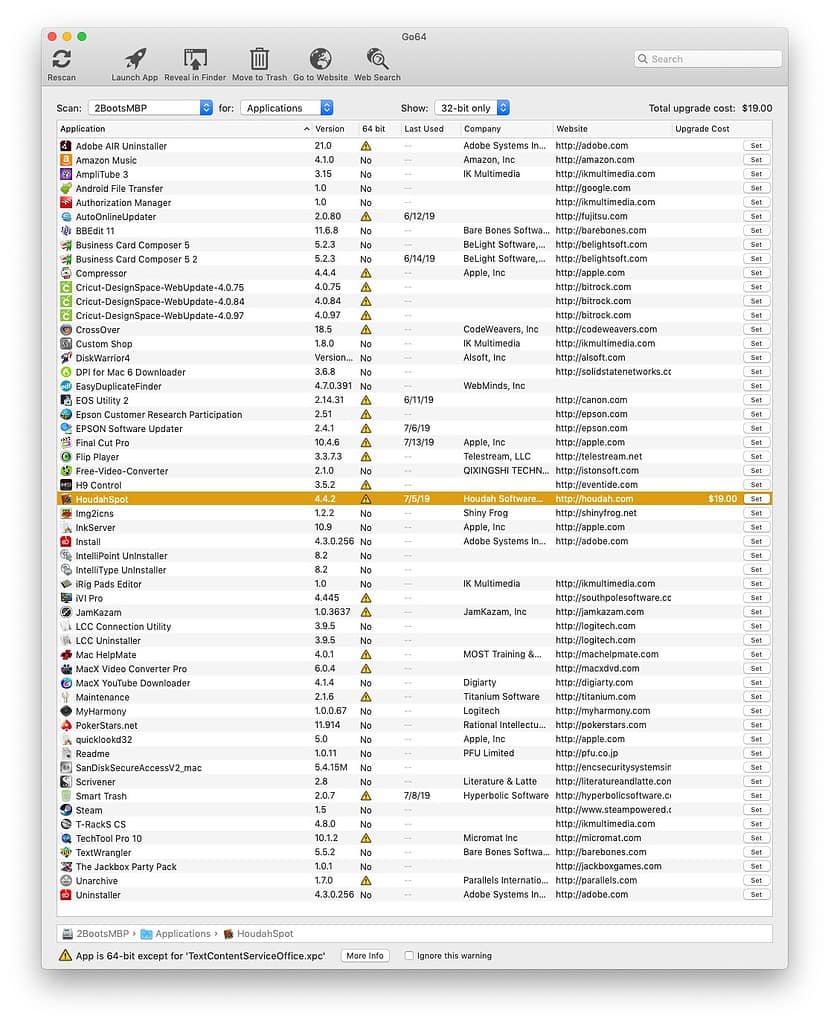Click HoudahSpot in the path bar
This screenshot has height=1024, width=828.
coord(259,934)
